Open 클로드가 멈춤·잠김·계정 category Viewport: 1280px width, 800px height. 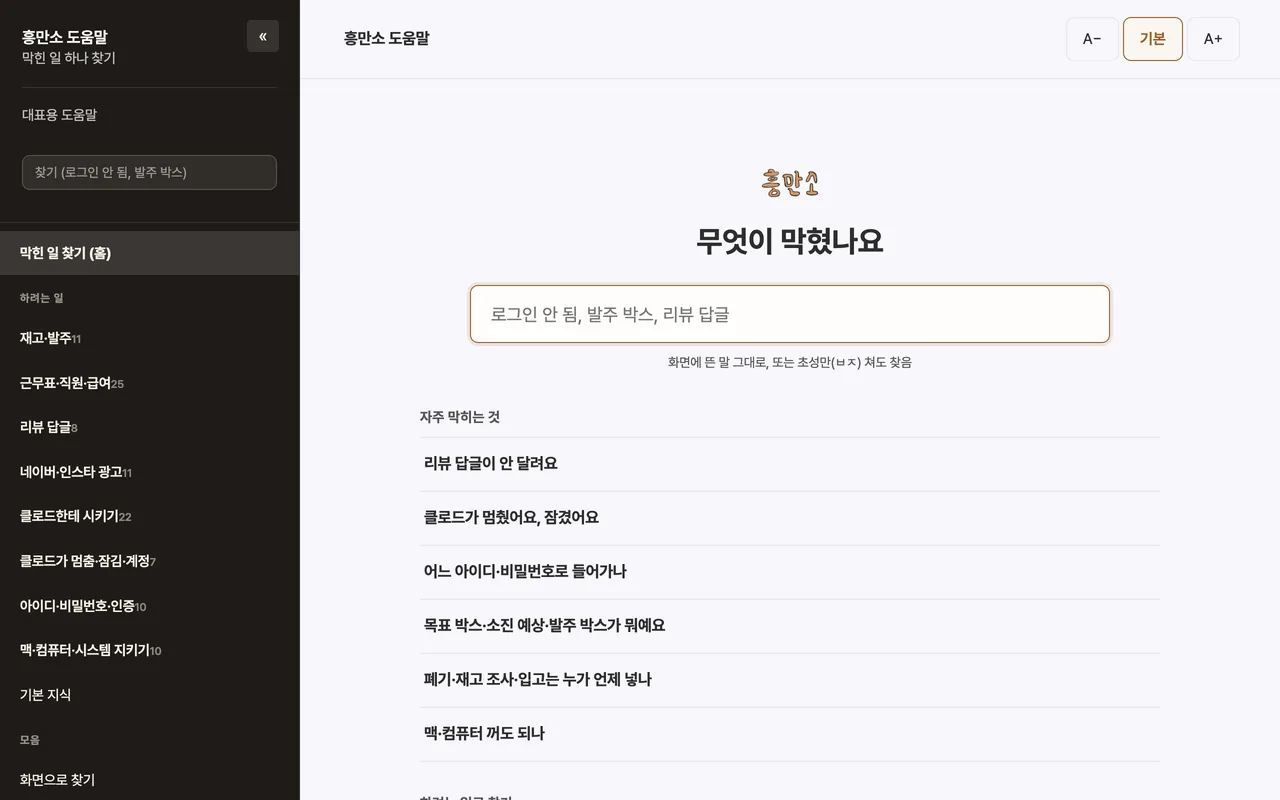coord(149,561)
